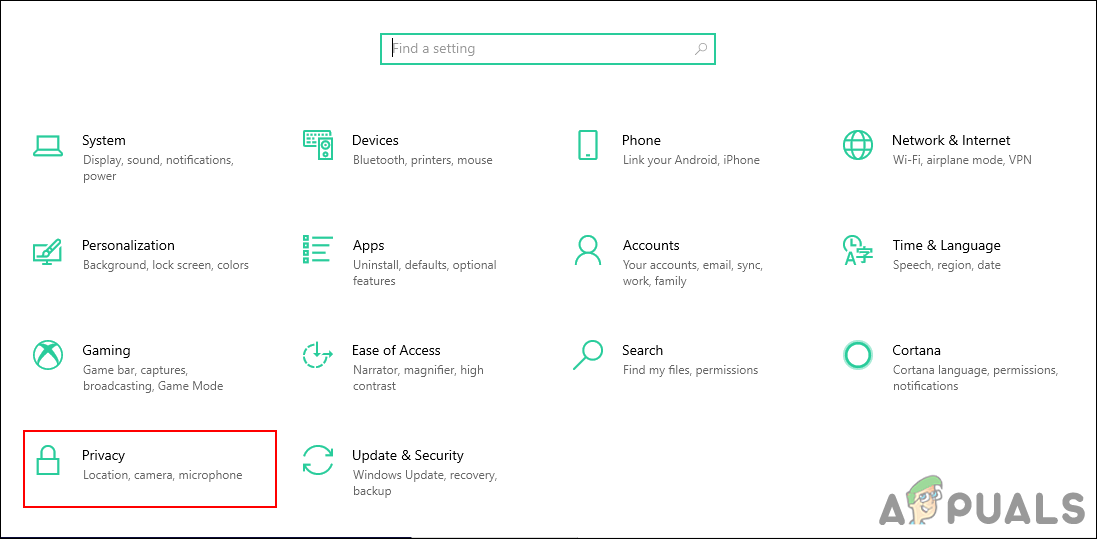Select the Search category title
Screen dimensions: 1097x539
point(642,350)
